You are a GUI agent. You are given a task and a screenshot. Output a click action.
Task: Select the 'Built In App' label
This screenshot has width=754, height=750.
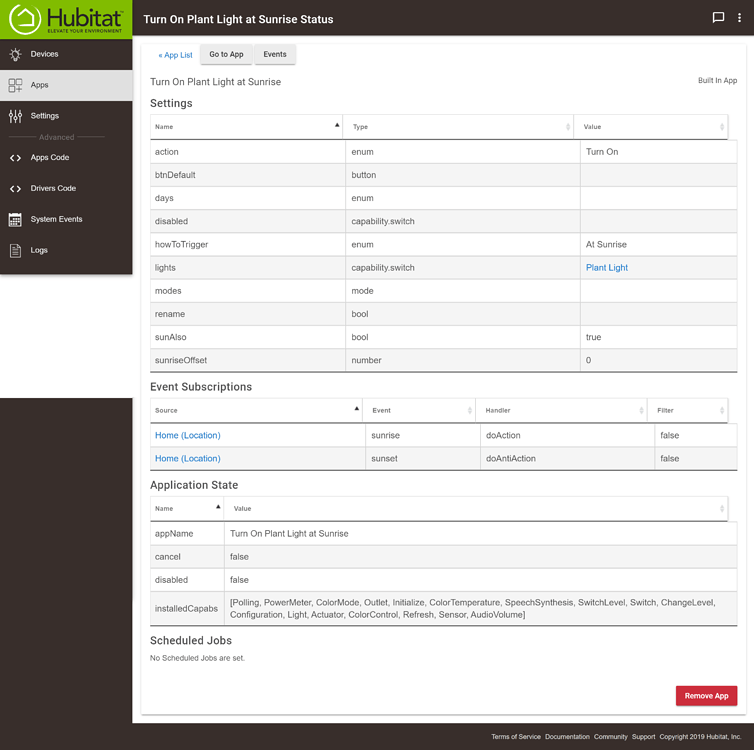point(717,81)
